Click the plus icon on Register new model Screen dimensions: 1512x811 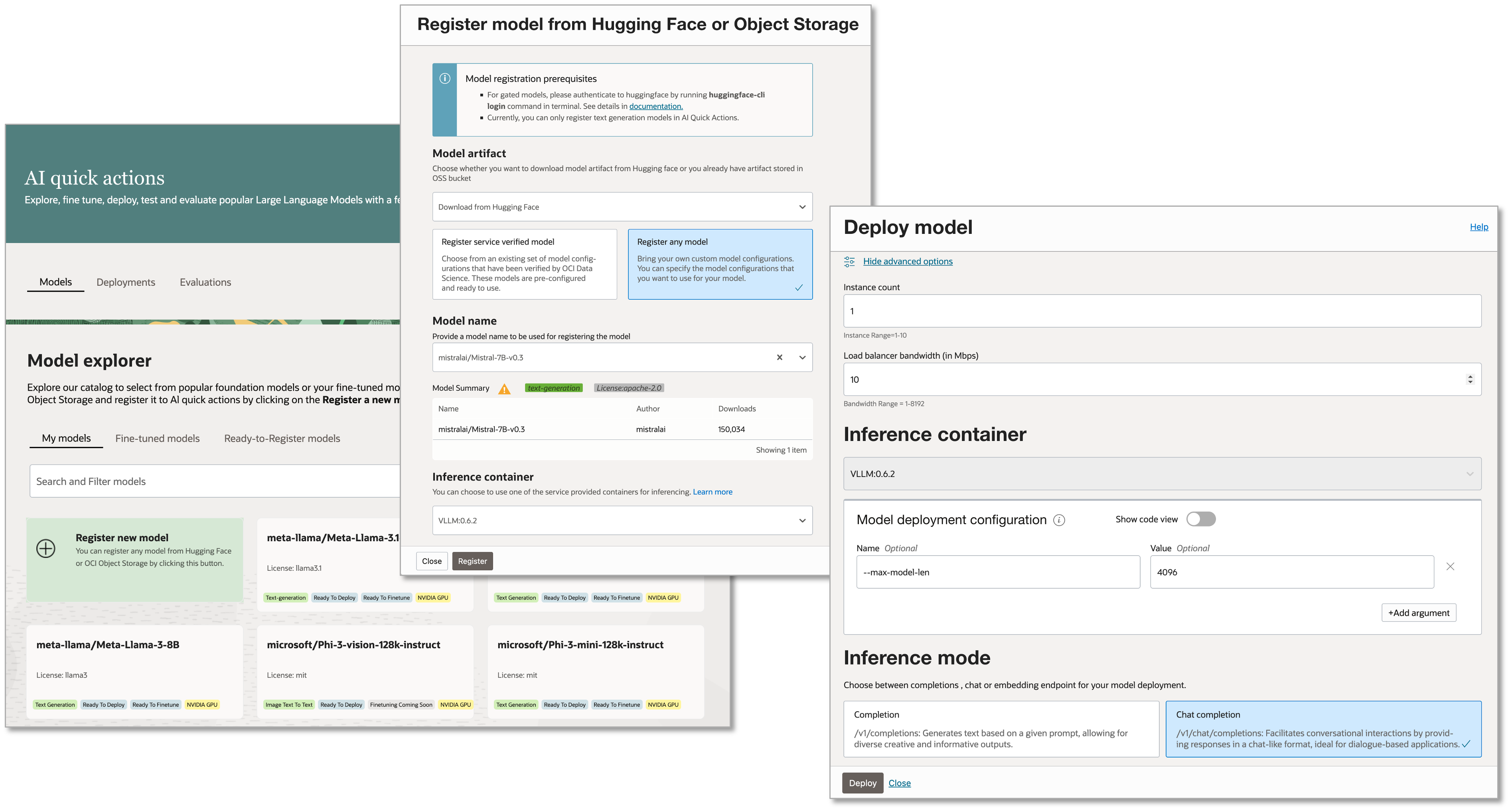tap(46, 548)
